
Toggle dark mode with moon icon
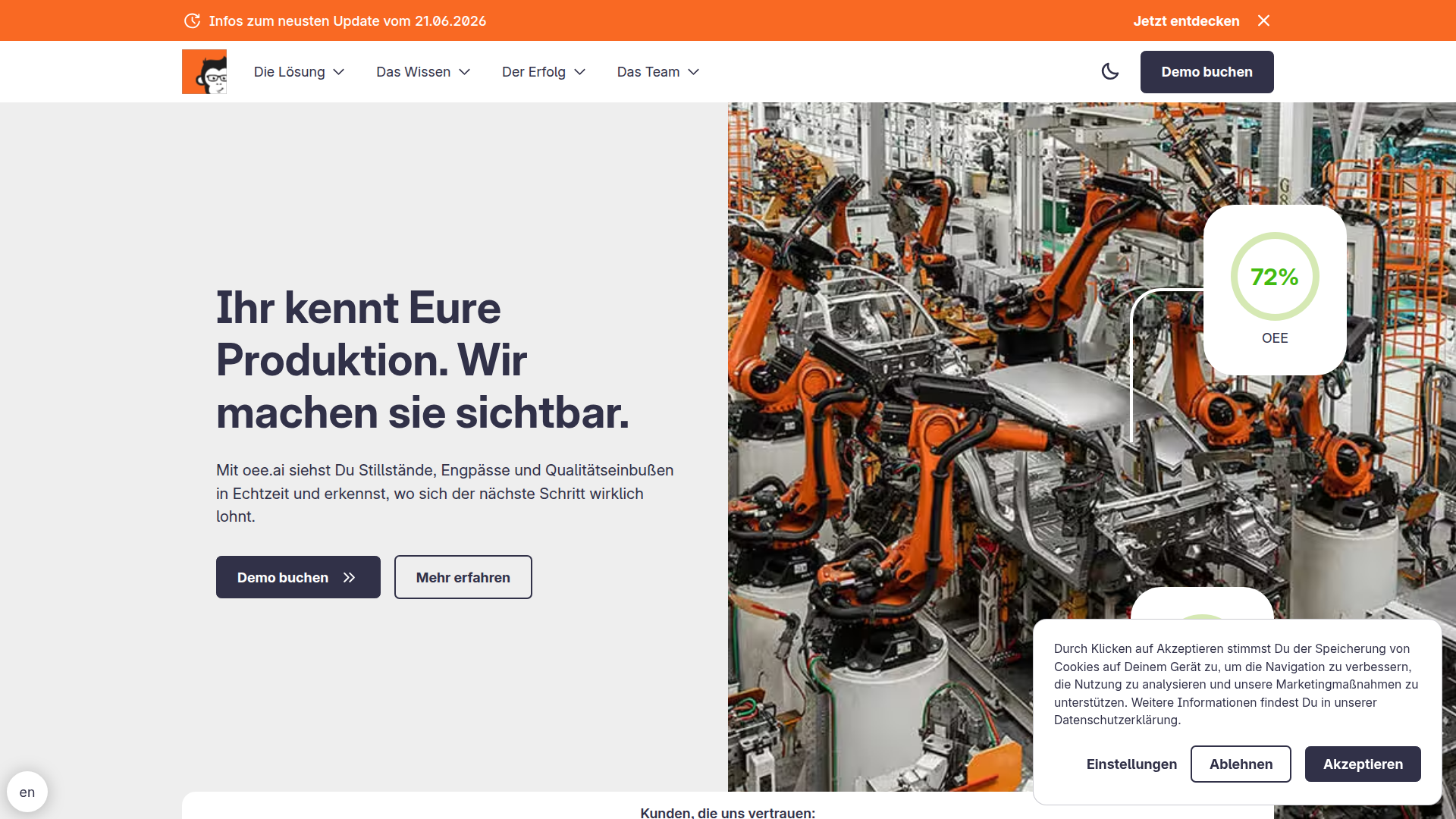pos(1110,71)
